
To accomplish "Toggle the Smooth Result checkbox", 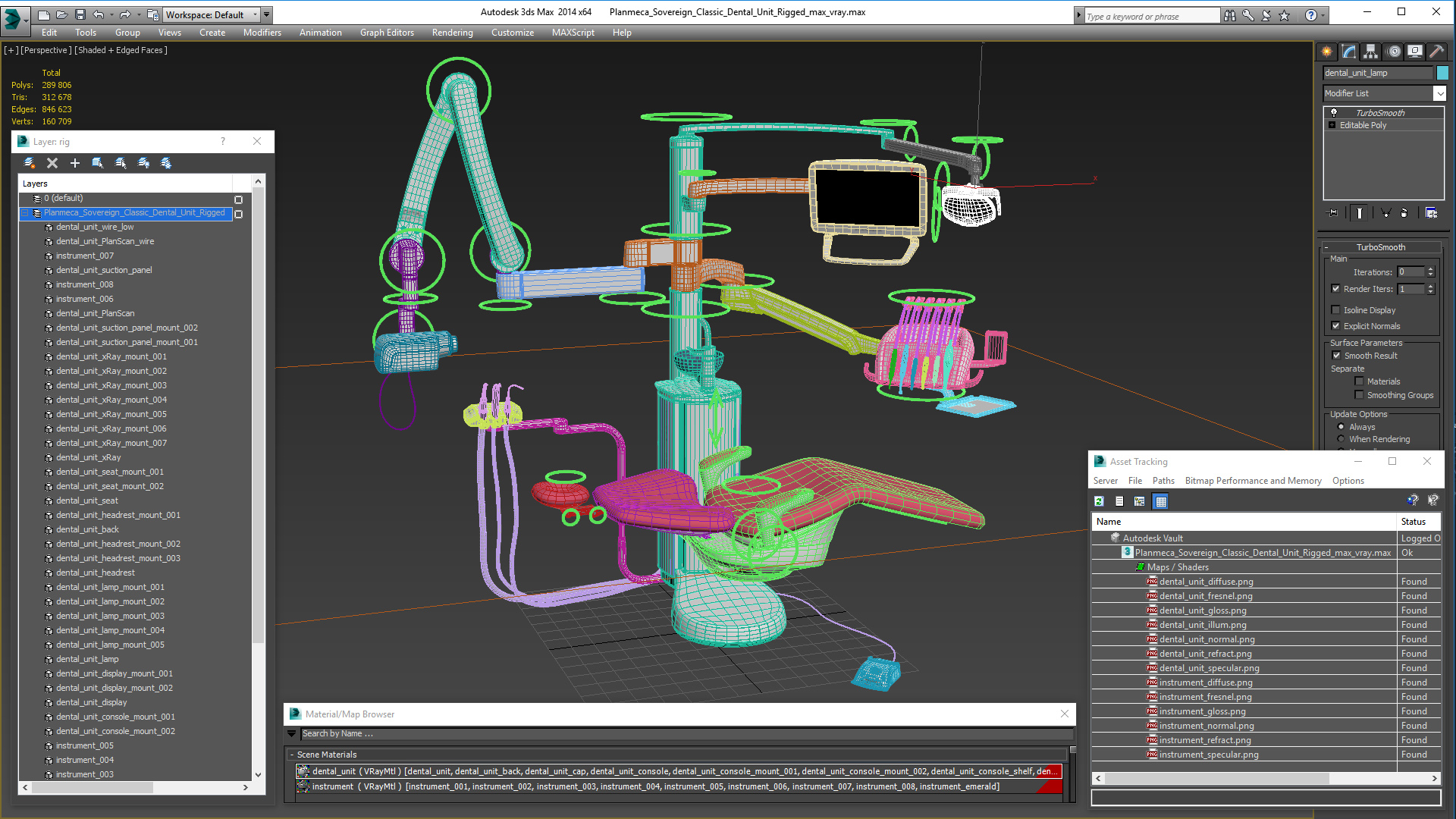I will click(1337, 356).
